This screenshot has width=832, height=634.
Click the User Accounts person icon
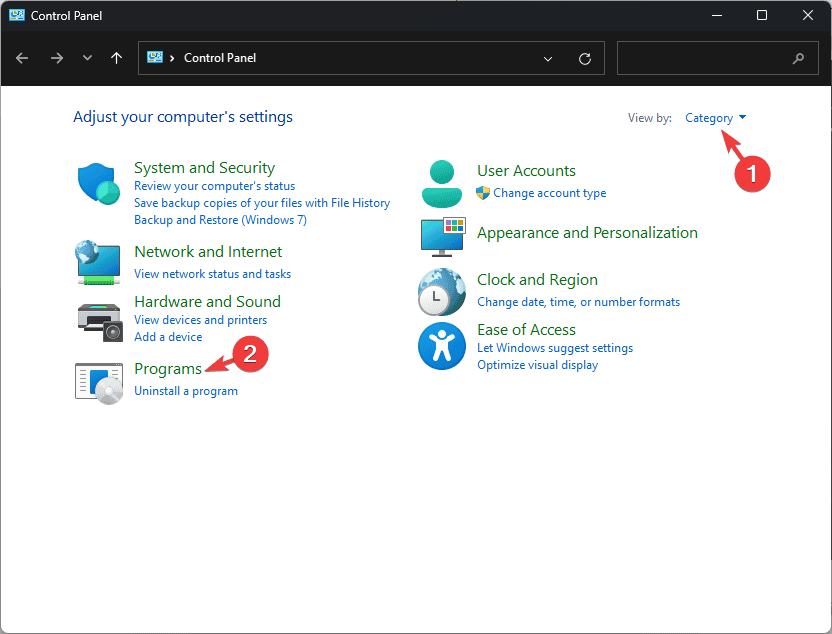[441, 182]
